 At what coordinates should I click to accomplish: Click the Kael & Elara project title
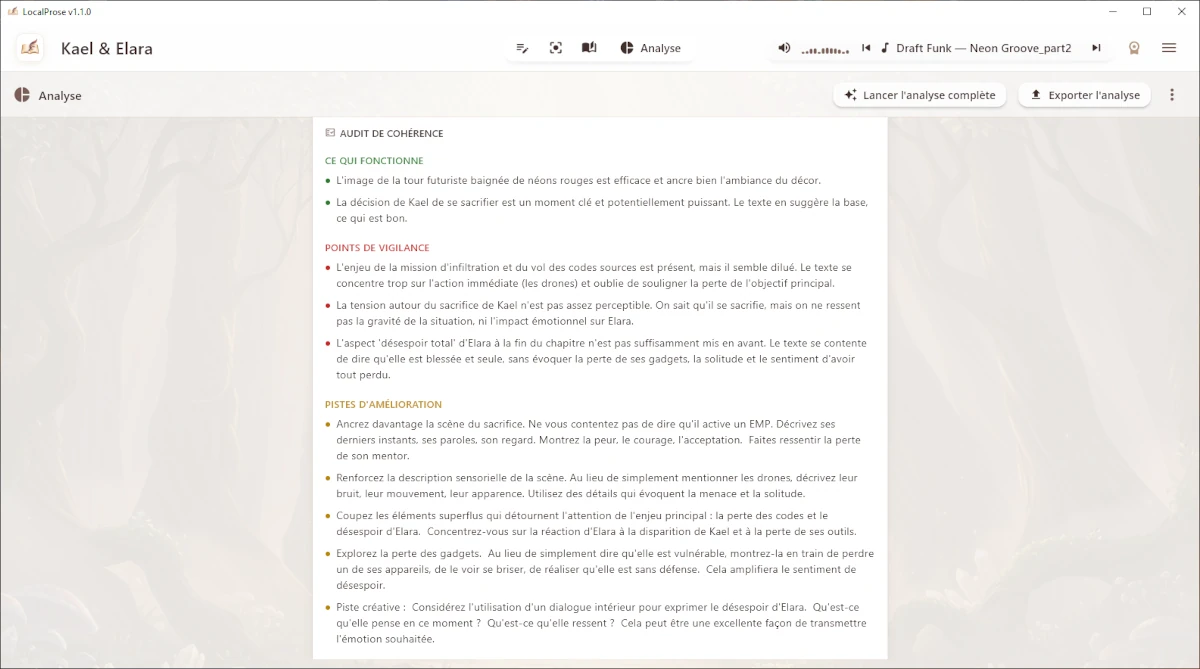pos(107,48)
